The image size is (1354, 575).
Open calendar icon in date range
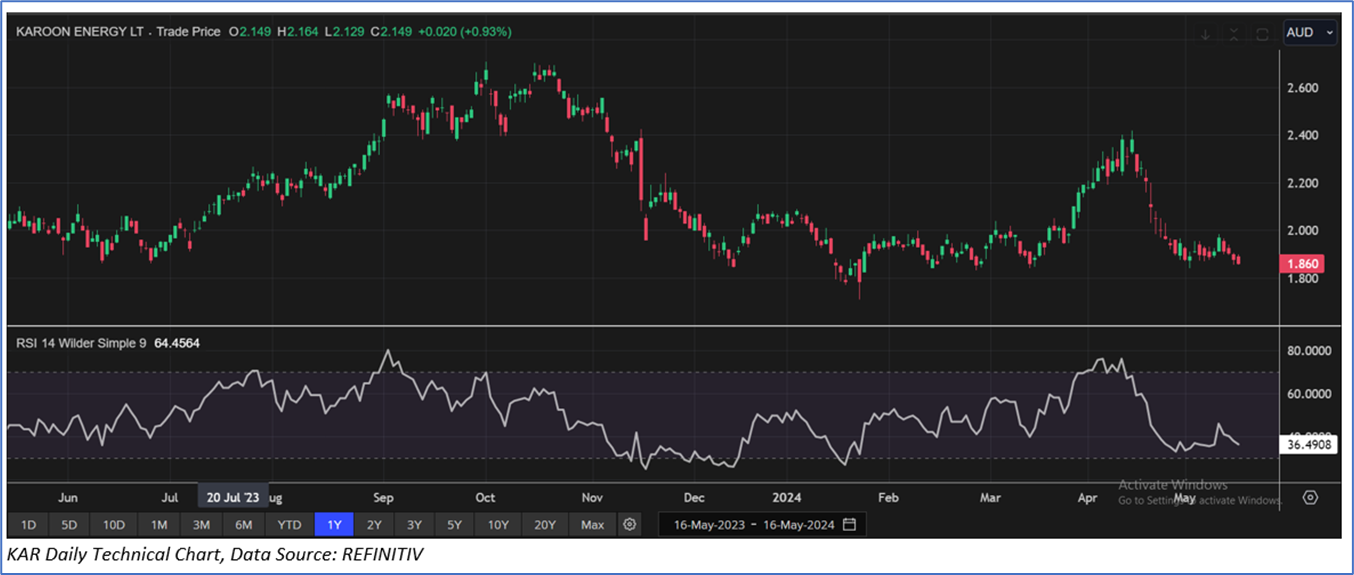point(849,524)
